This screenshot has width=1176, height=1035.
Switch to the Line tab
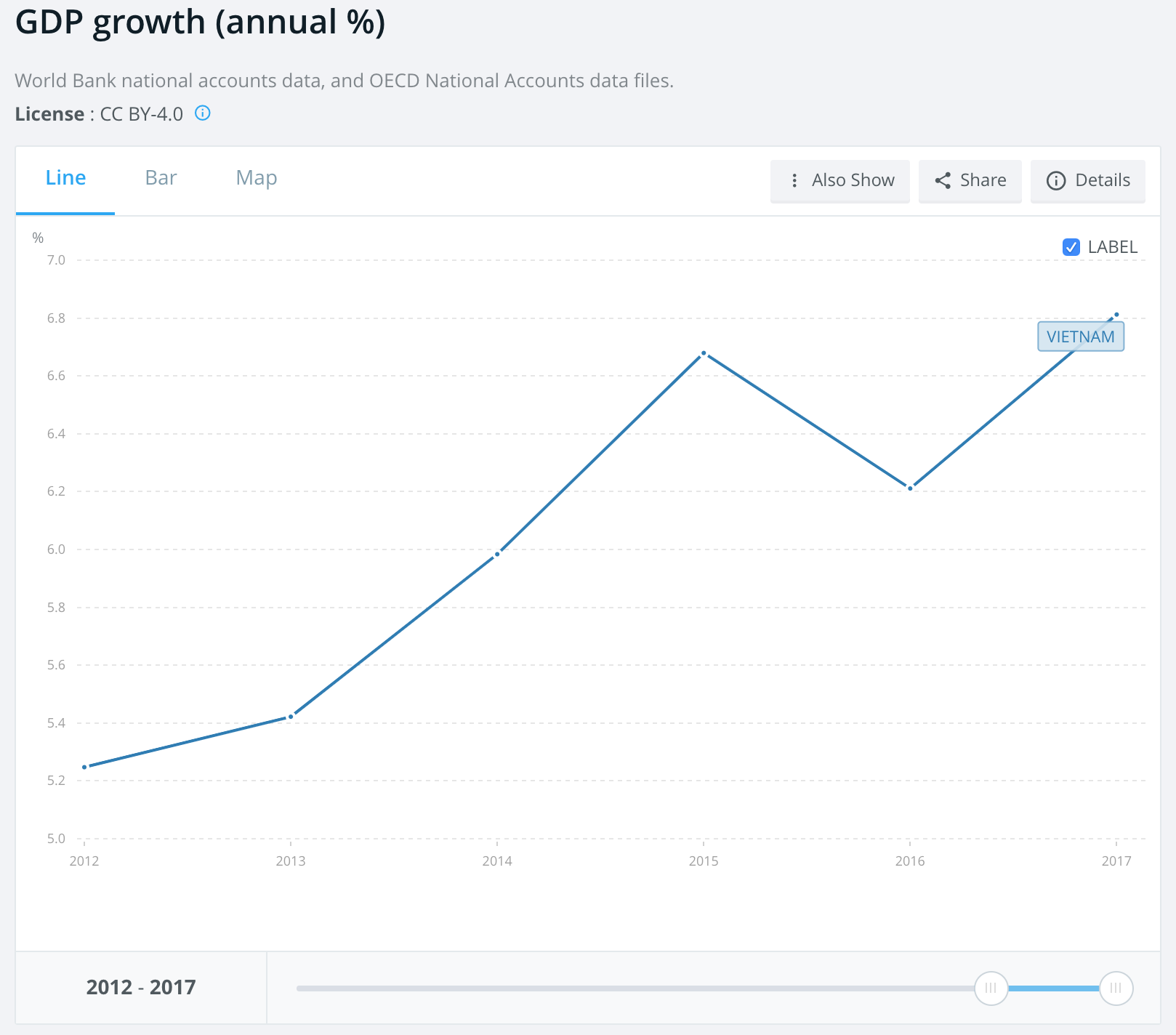[x=65, y=178]
